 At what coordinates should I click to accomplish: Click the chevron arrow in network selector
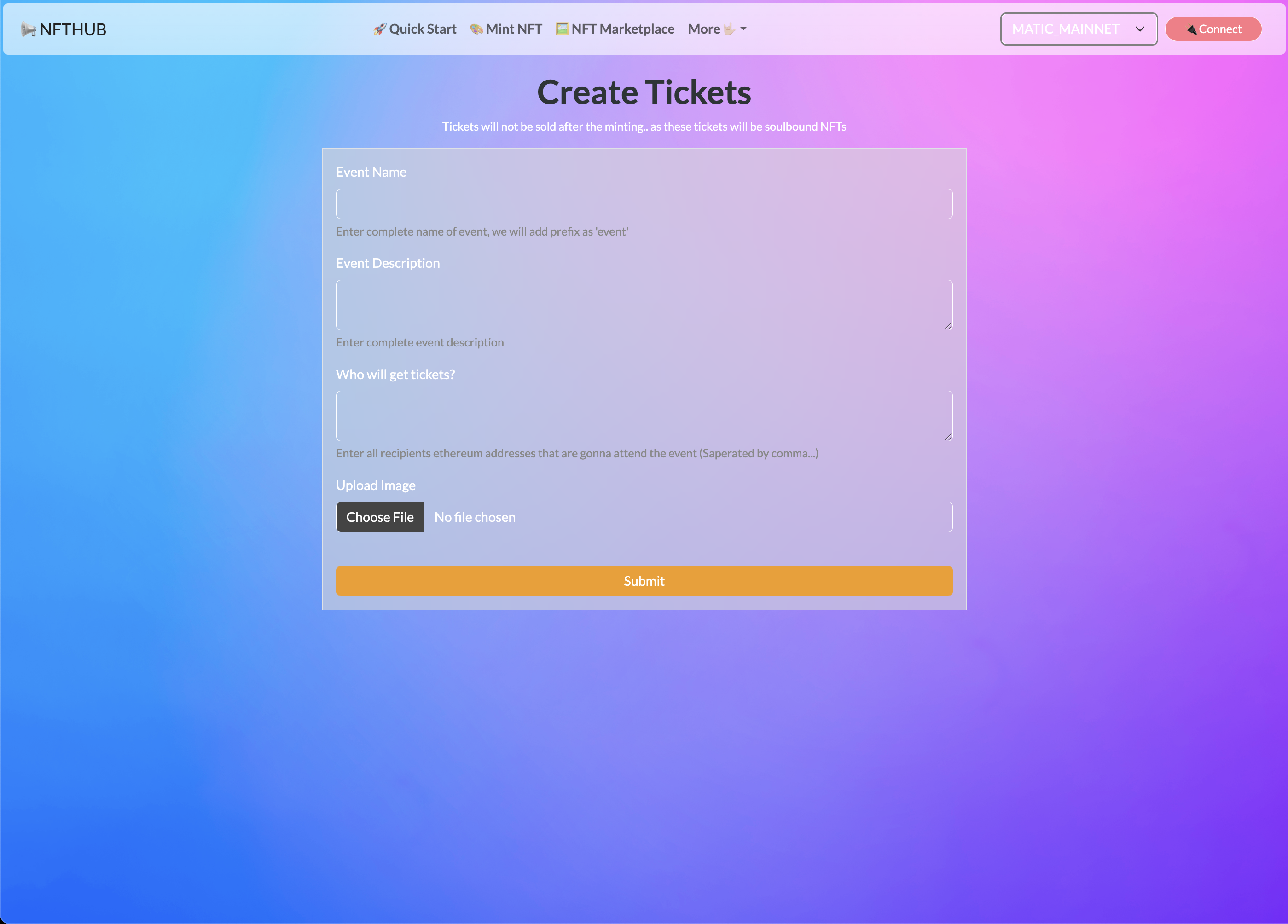click(x=1140, y=29)
